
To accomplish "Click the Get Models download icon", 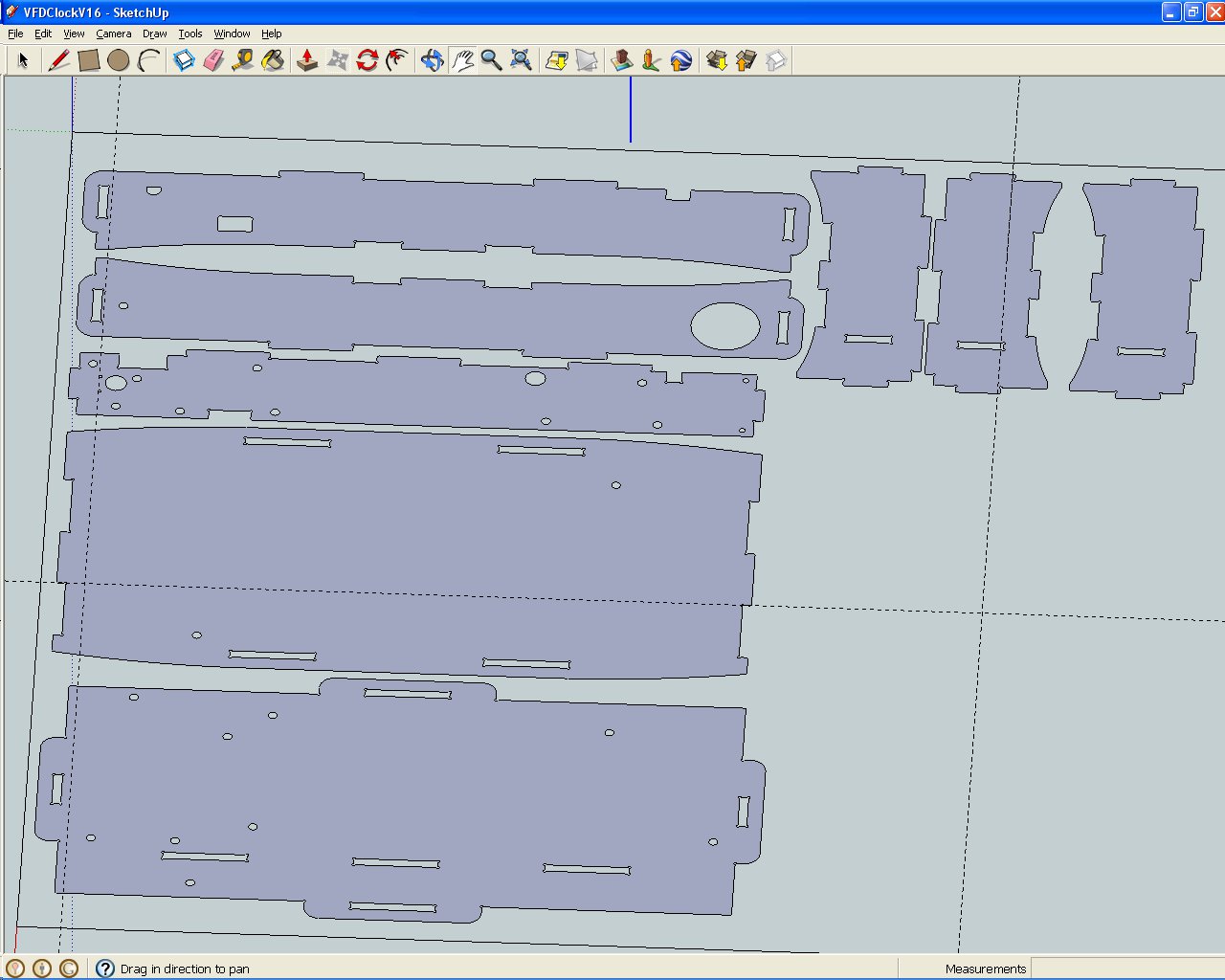I will [x=717, y=60].
